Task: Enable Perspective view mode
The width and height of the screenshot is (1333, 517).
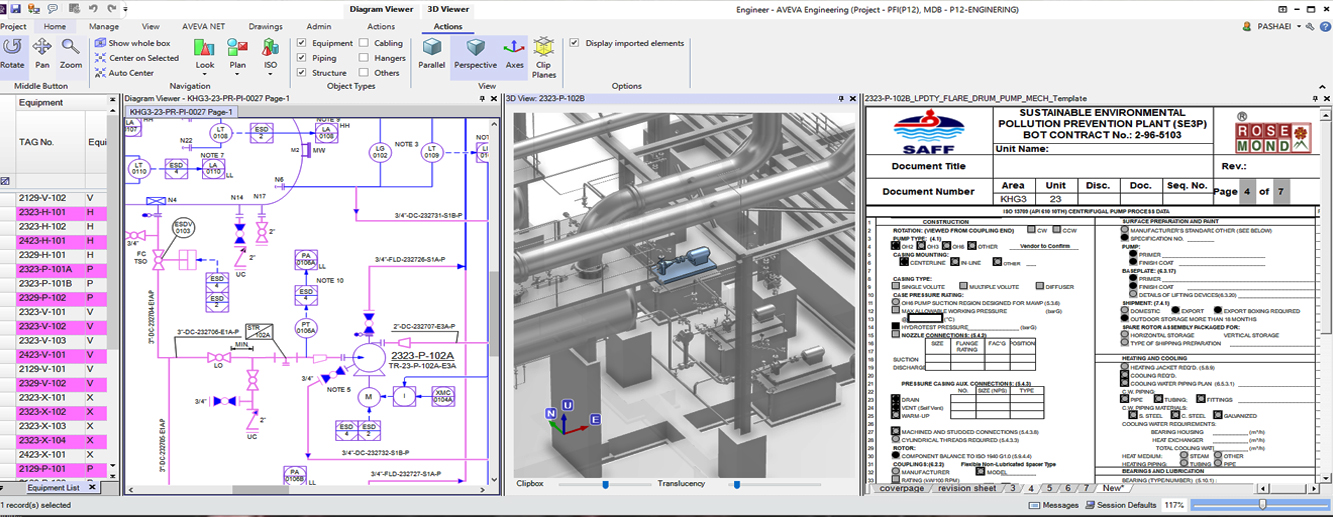Action: [x=475, y=52]
